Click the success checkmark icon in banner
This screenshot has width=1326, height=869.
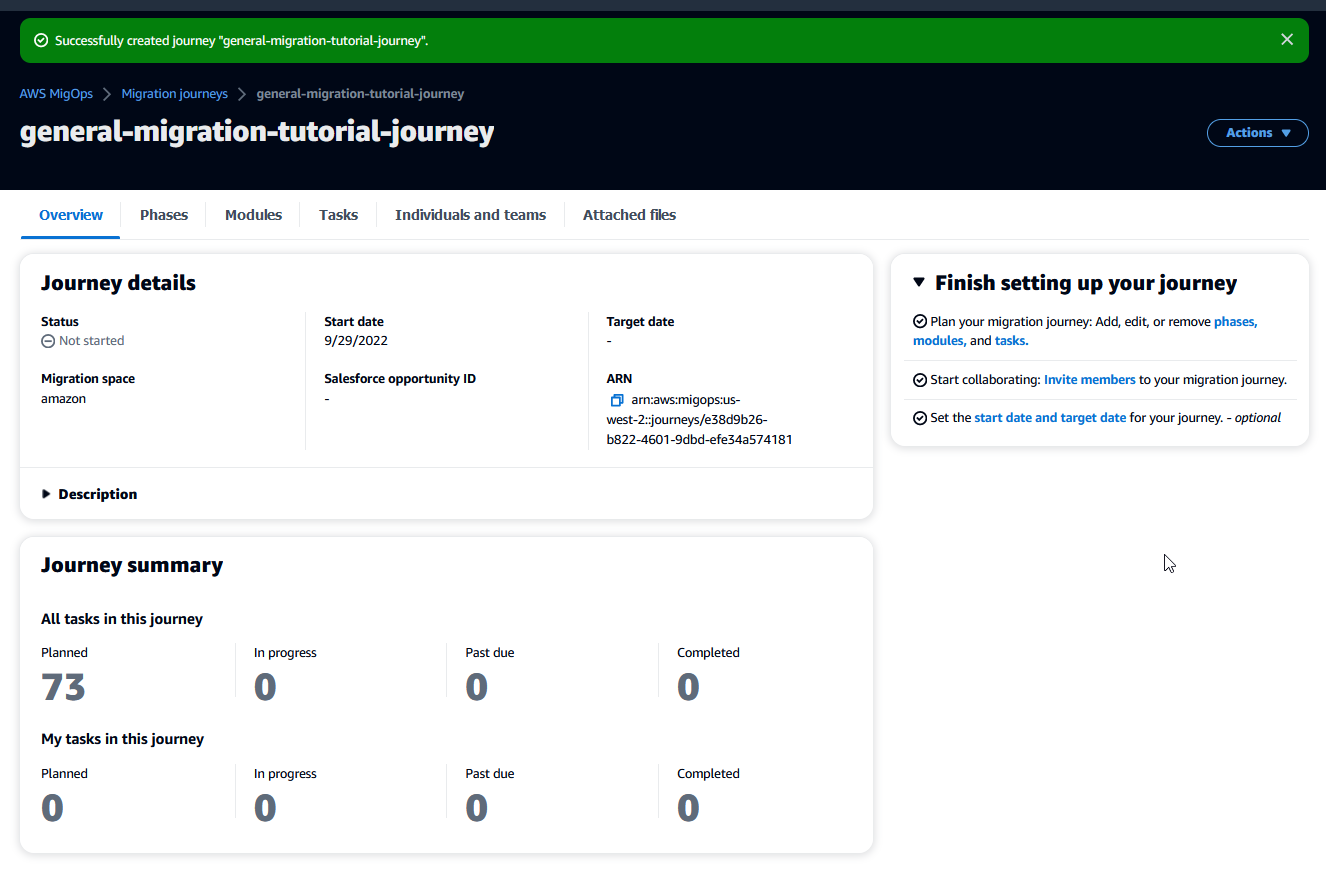[x=41, y=41]
